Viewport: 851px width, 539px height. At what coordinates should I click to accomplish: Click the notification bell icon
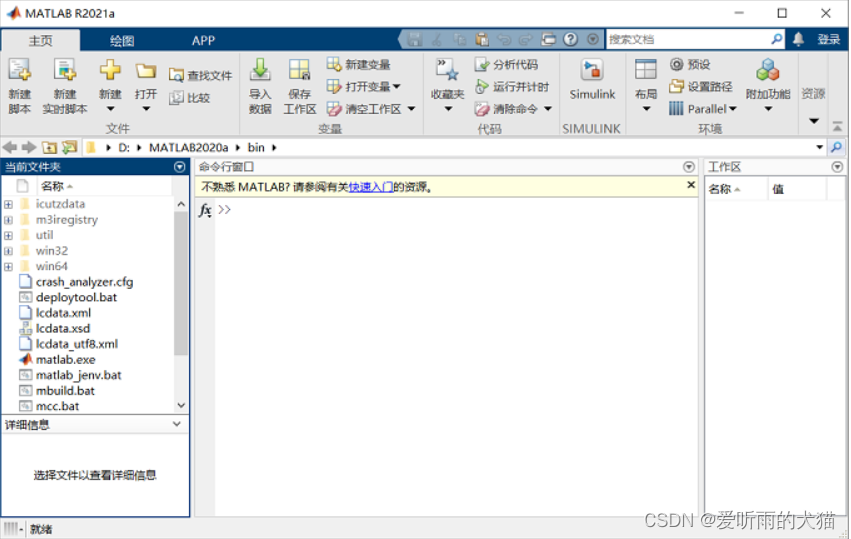pos(798,39)
